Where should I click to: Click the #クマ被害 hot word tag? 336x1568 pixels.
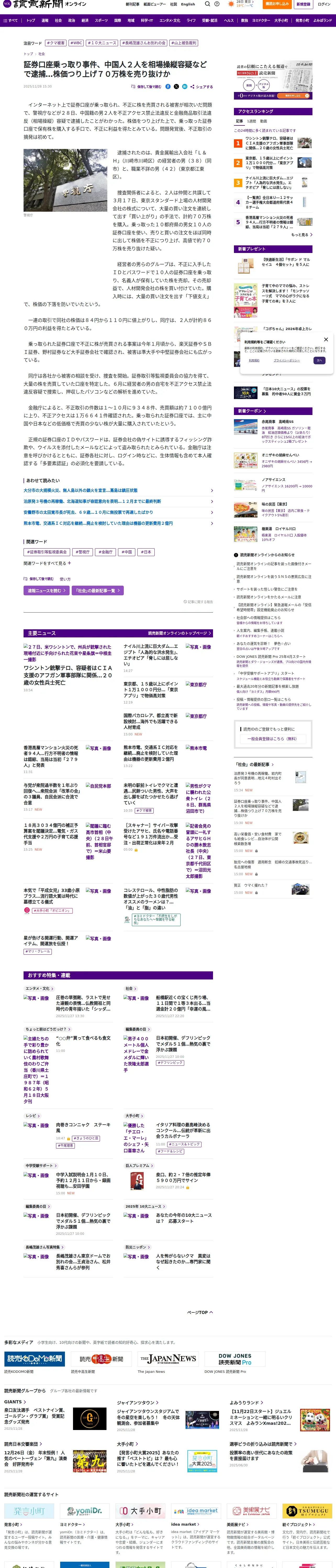[x=56, y=43]
